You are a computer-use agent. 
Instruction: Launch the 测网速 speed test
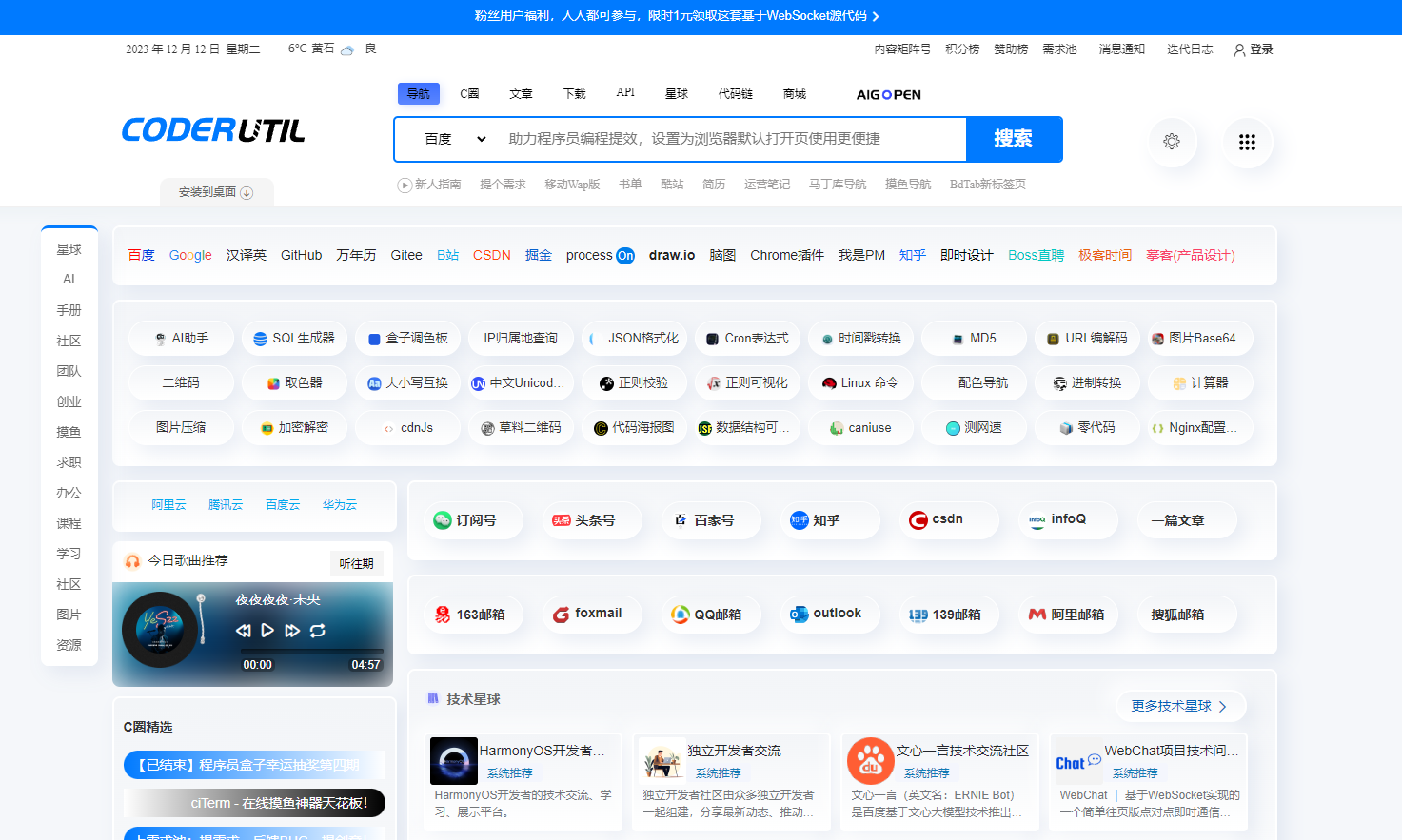(x=974, y=428)
